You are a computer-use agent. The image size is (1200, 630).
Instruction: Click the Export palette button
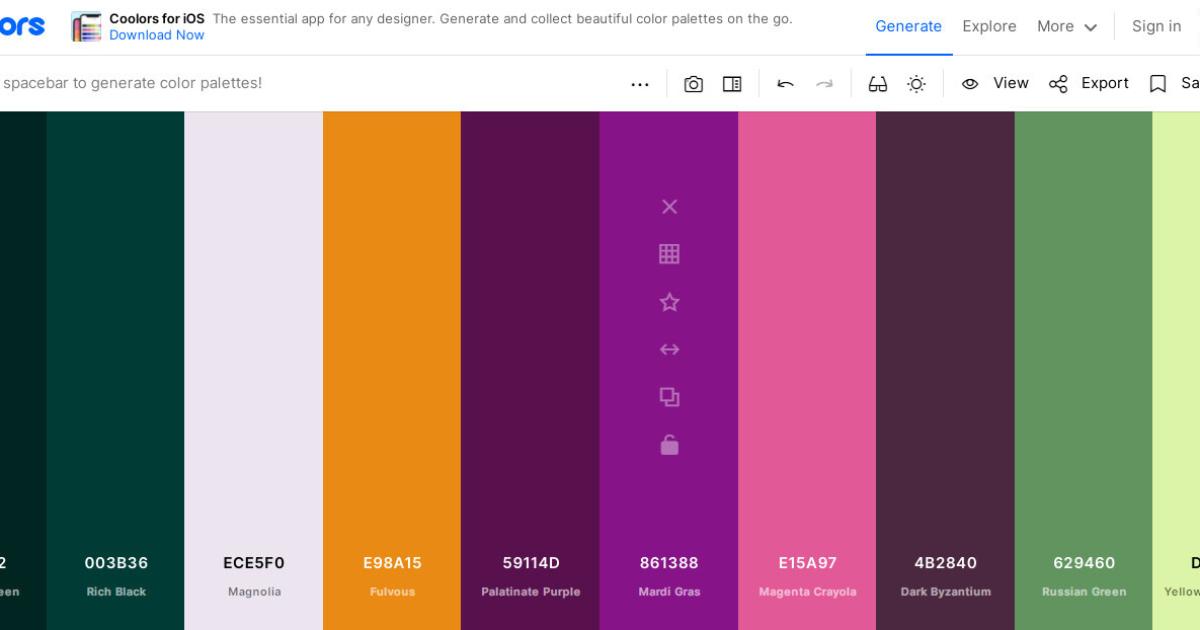(1089, 84)
